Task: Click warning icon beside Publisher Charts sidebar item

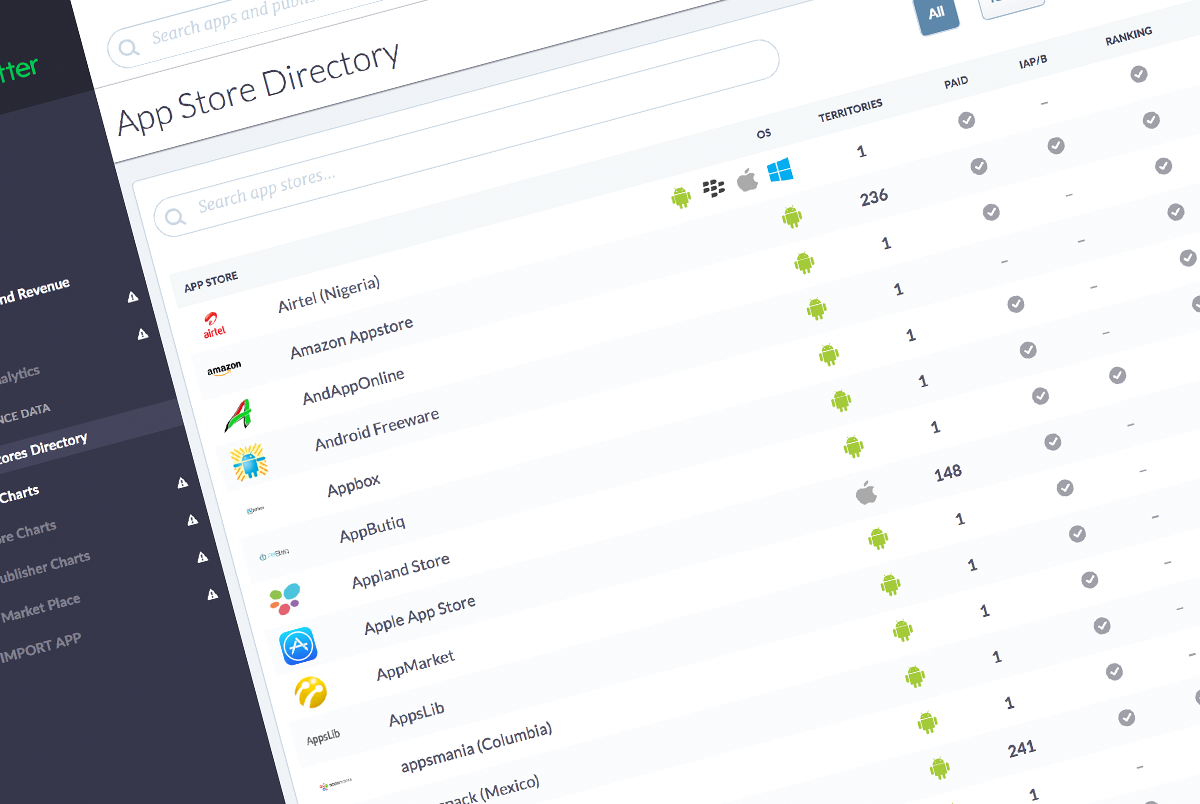Action: pos(202,557)
